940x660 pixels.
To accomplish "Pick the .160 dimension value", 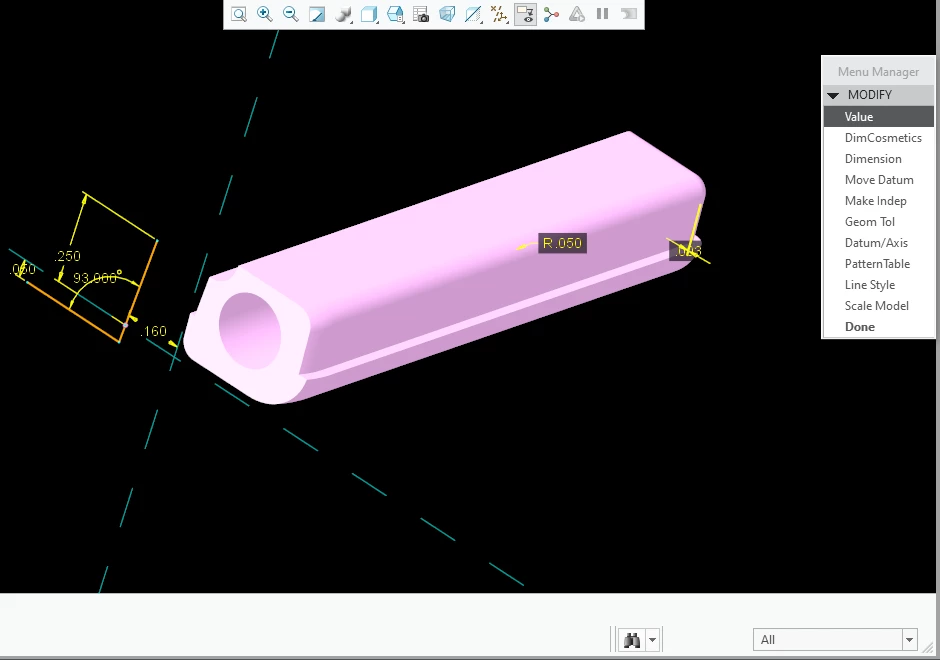I will click(x=153, y=331).
